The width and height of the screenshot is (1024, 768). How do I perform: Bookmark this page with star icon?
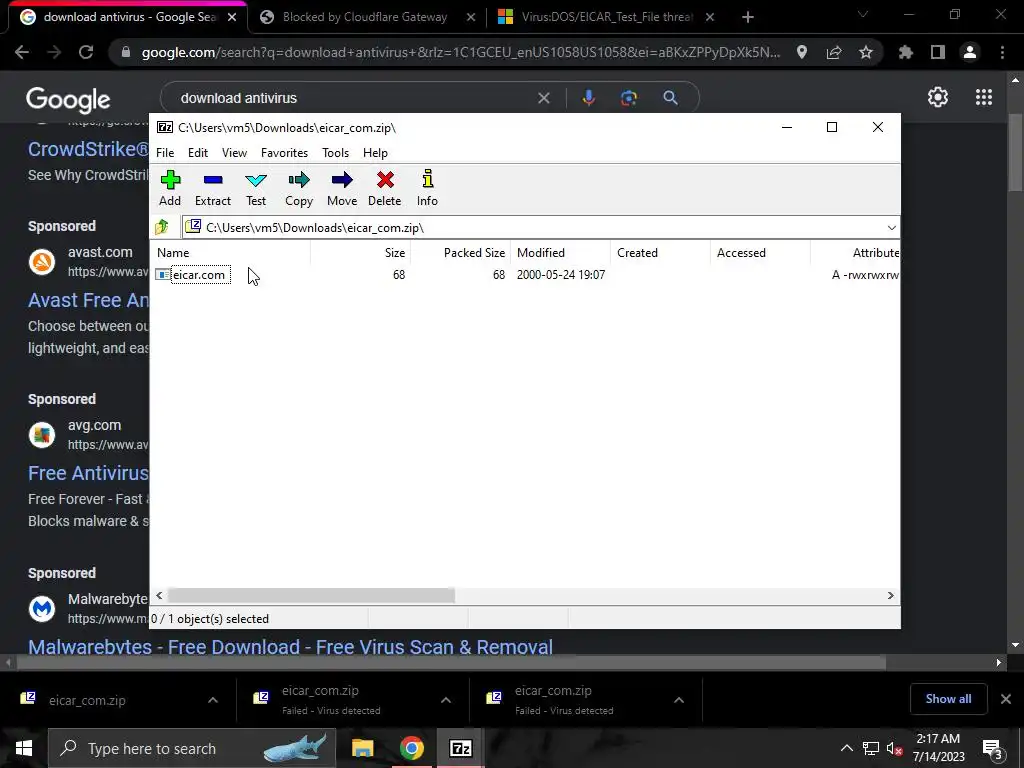(x=865, y=52)
